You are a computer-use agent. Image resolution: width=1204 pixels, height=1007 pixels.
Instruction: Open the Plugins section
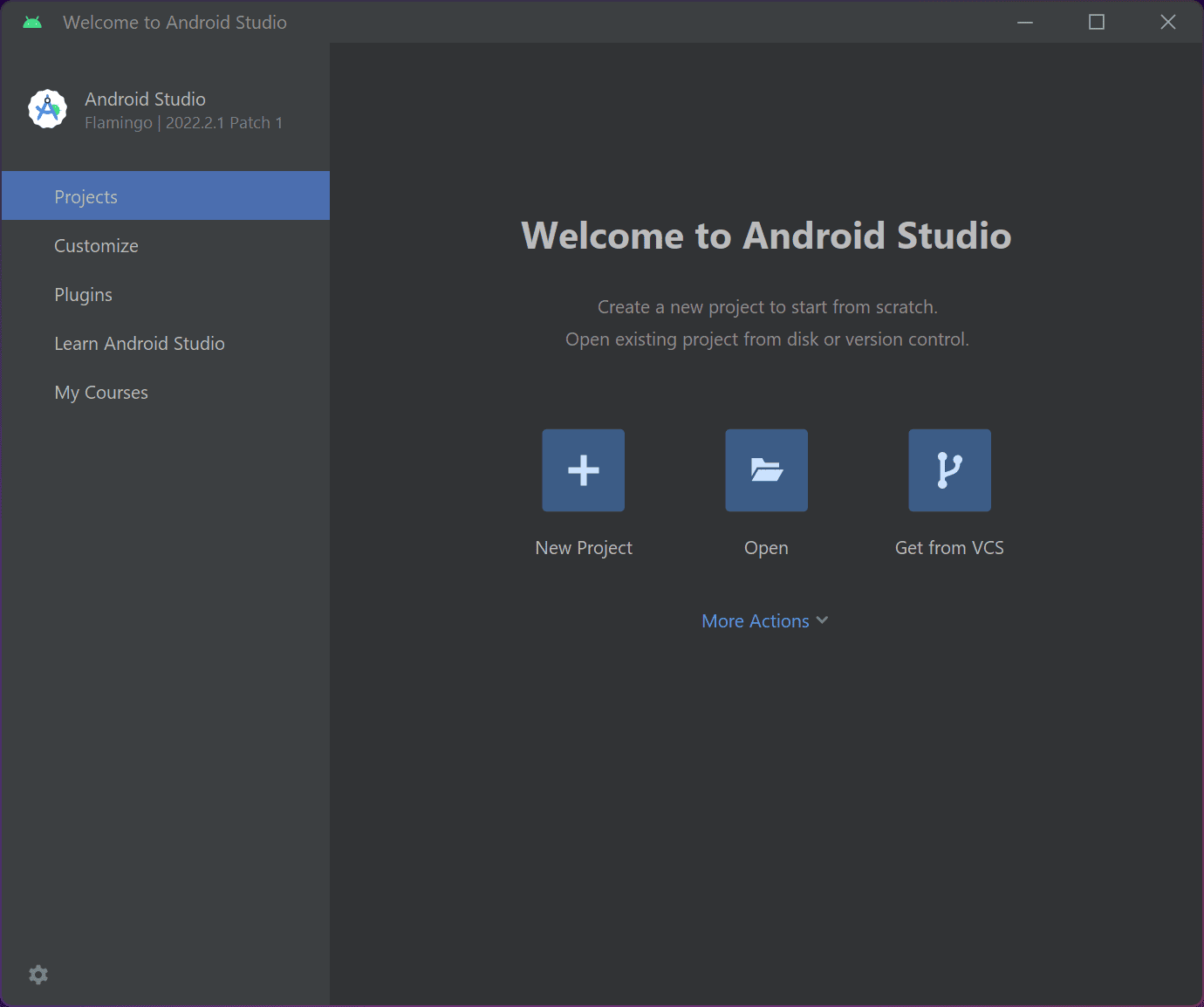[x=83, y=295]
